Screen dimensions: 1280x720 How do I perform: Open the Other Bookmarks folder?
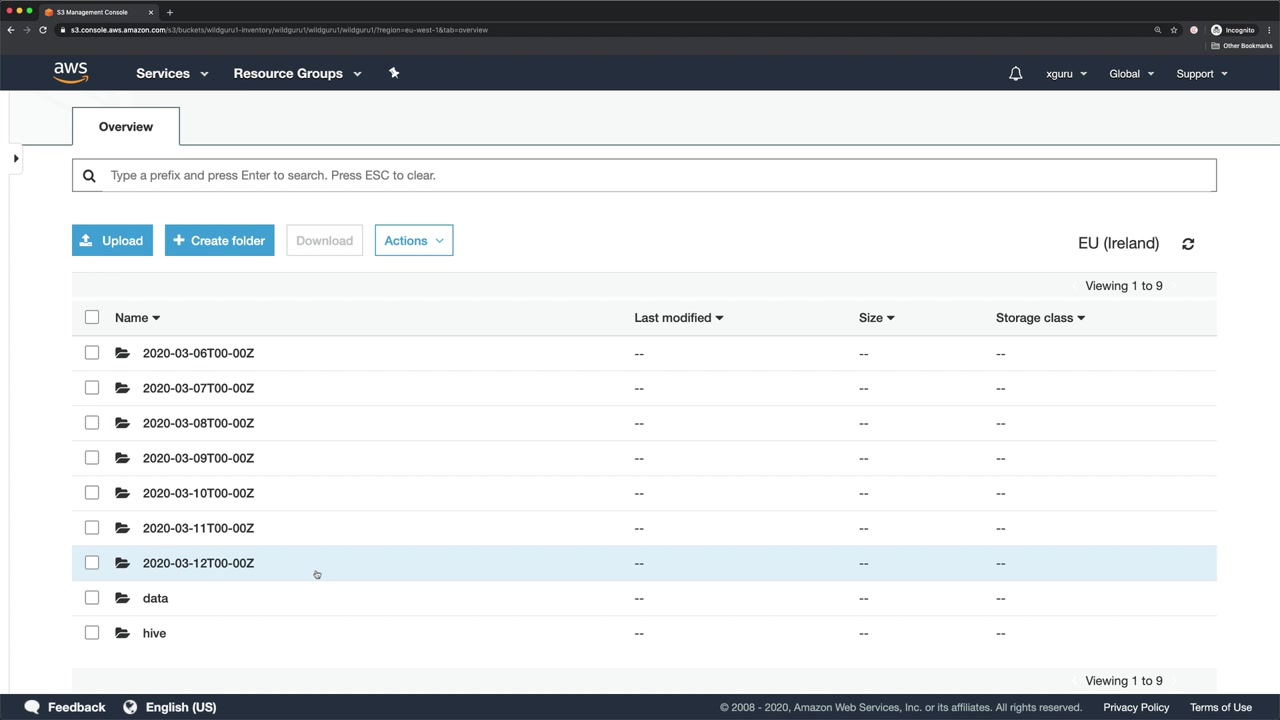point(1242,46)
